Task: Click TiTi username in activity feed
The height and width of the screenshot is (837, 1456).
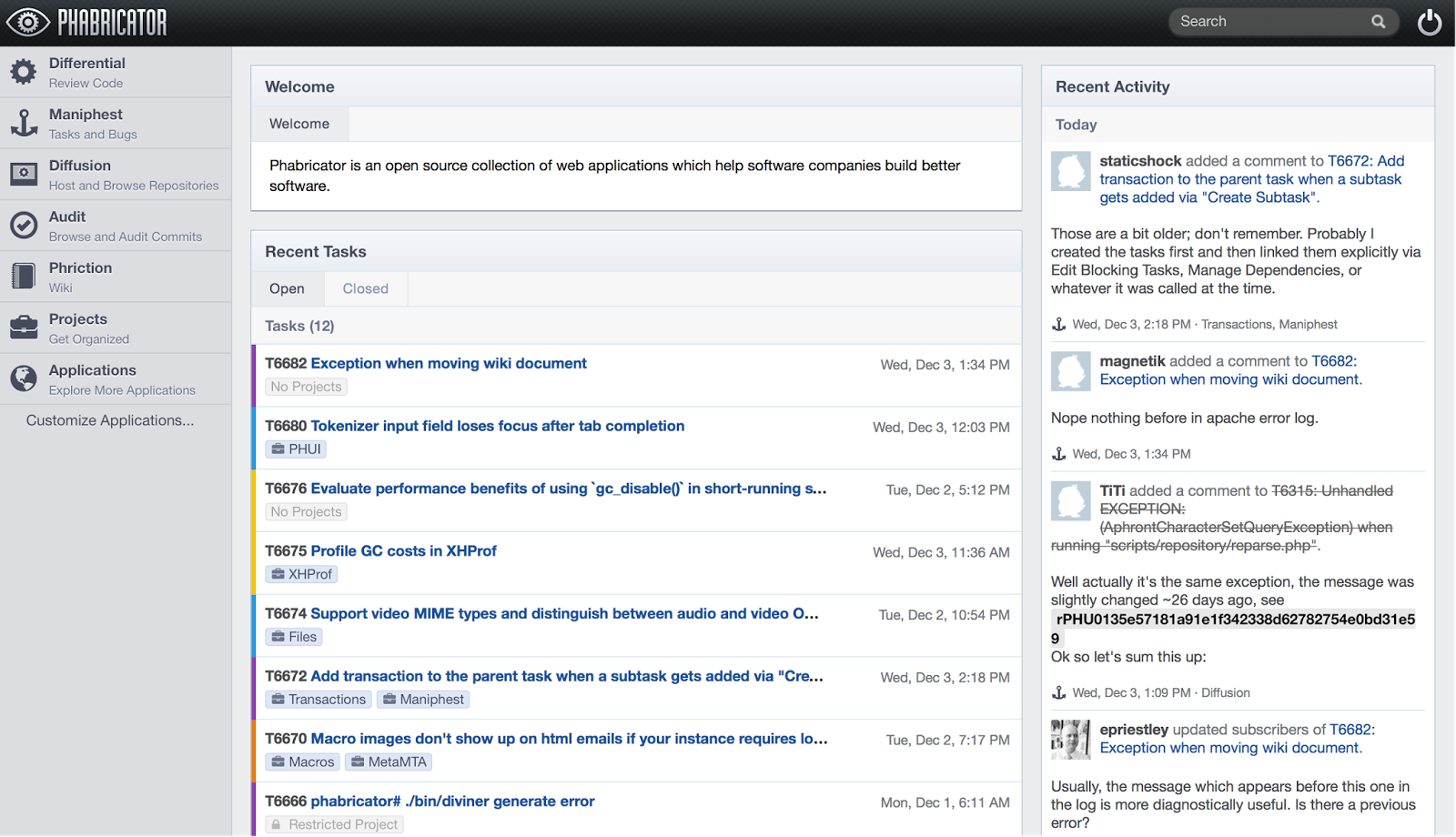Action: pyautogui.click(x=1112, y=490)
